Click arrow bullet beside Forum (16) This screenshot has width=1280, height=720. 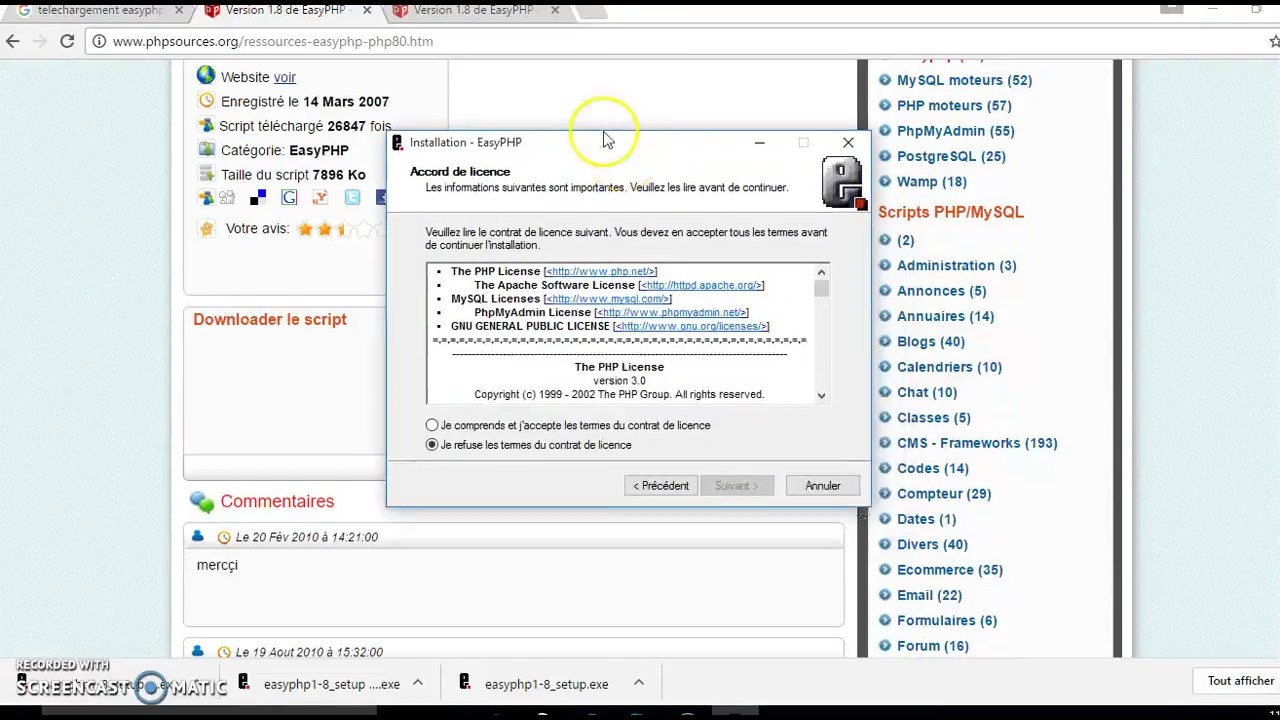[x=885, y=646]
